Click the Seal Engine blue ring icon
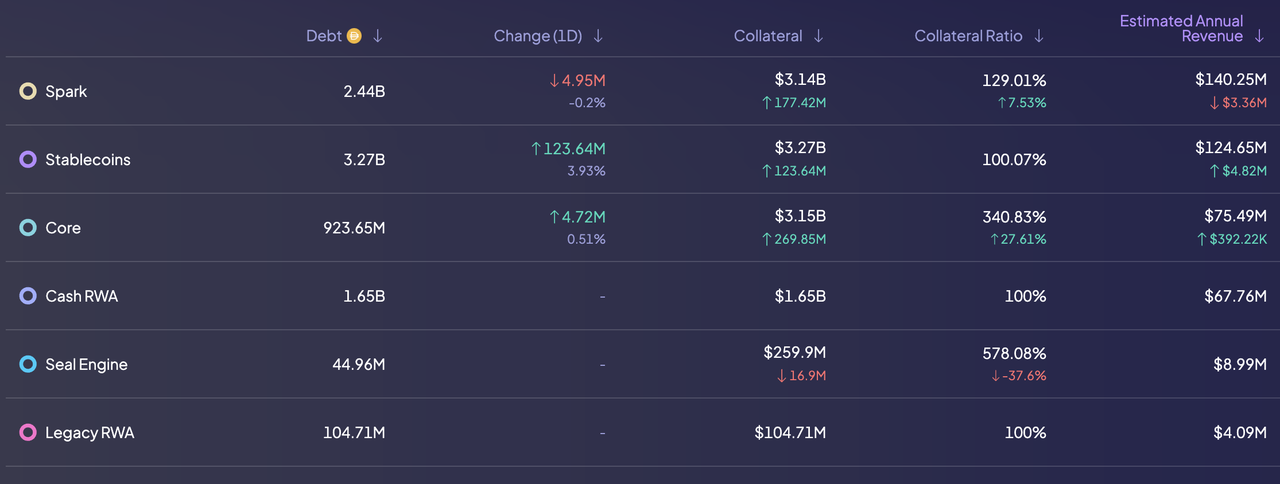This screenshot has height=484, width=1280. [x=28, y=365]
